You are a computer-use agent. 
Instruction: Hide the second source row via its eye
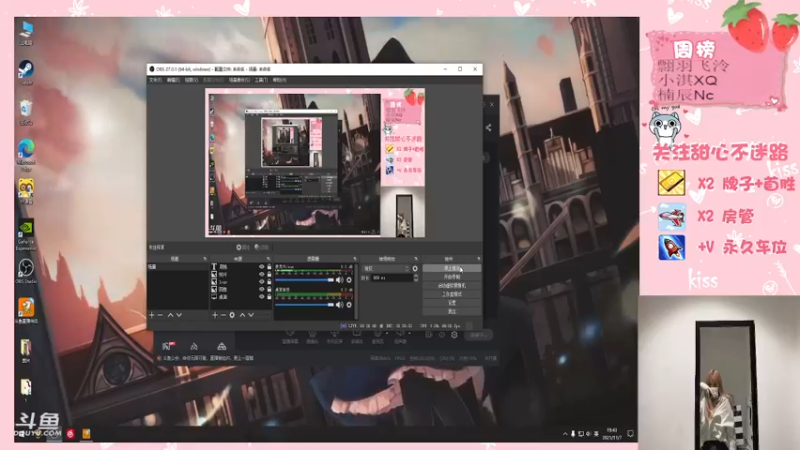[x=262, y=274]
